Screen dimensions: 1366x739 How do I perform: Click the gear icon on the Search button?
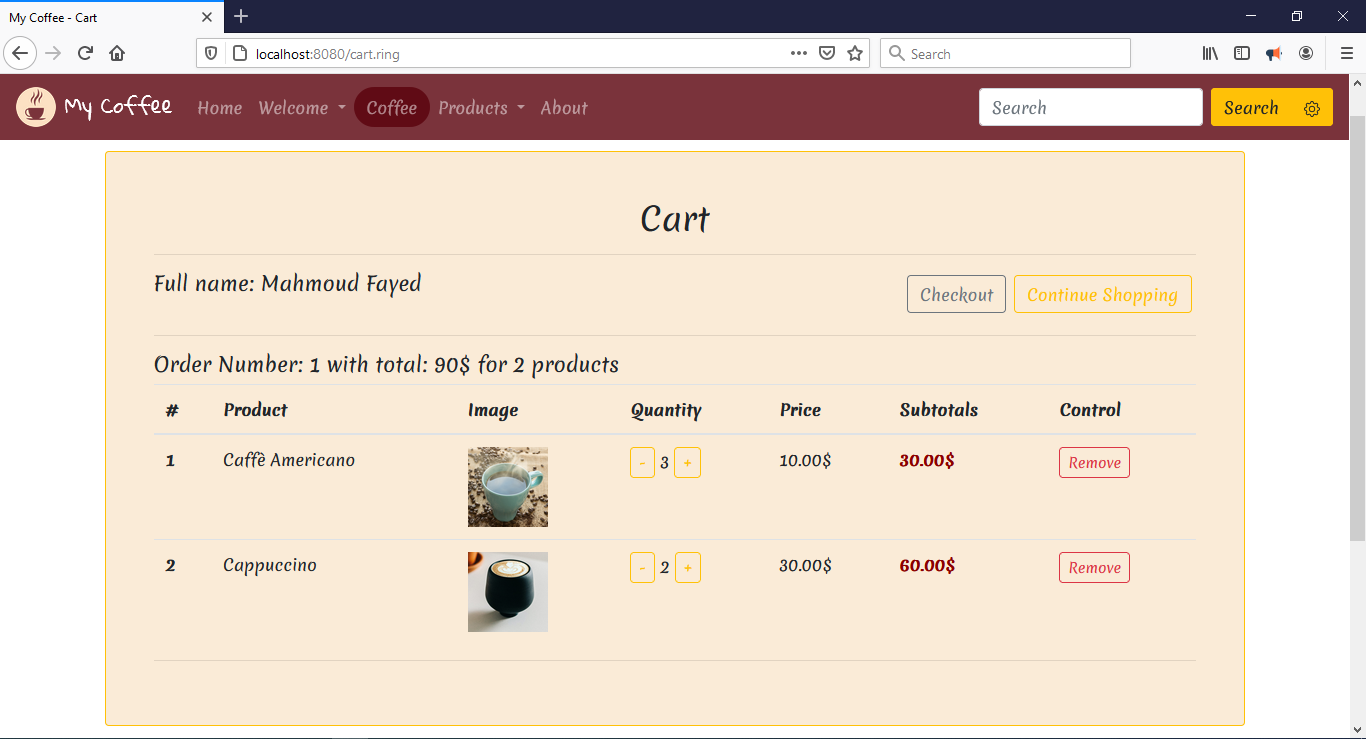tap(1311, 107)
